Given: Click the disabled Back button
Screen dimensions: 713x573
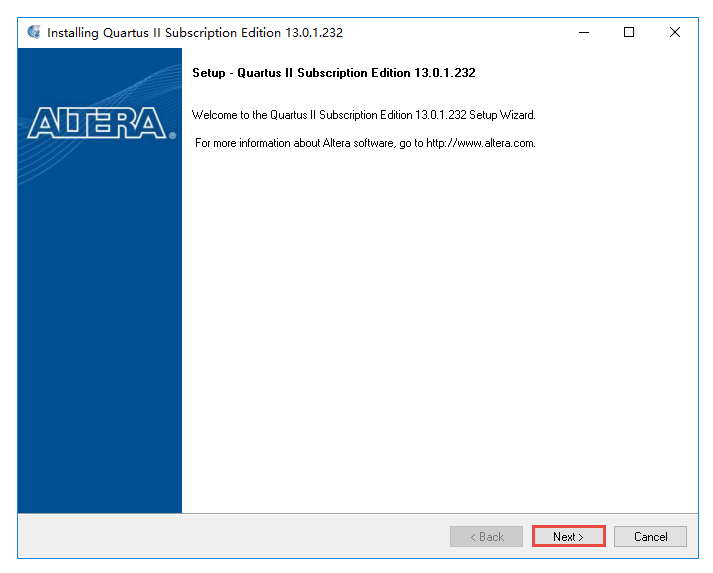Looking at the screenshot, I should (x=487, y=537).
